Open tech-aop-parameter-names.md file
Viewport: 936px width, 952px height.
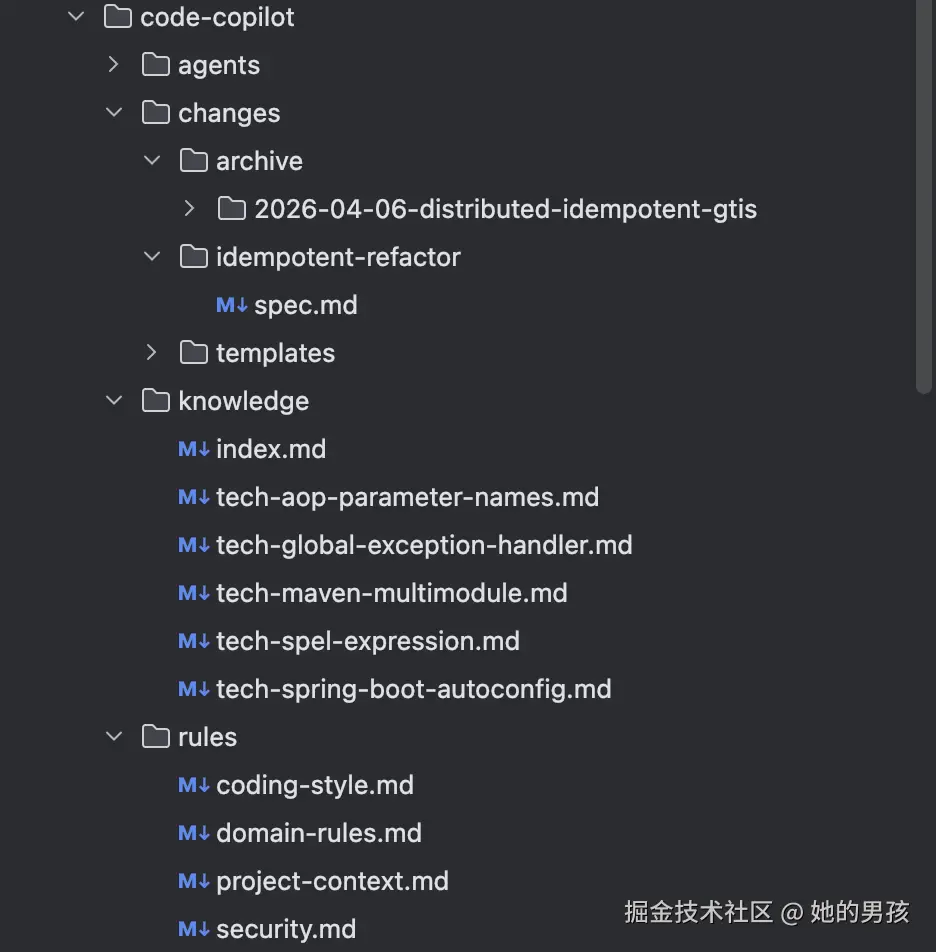pyautogui.click(x=407, y=497)
